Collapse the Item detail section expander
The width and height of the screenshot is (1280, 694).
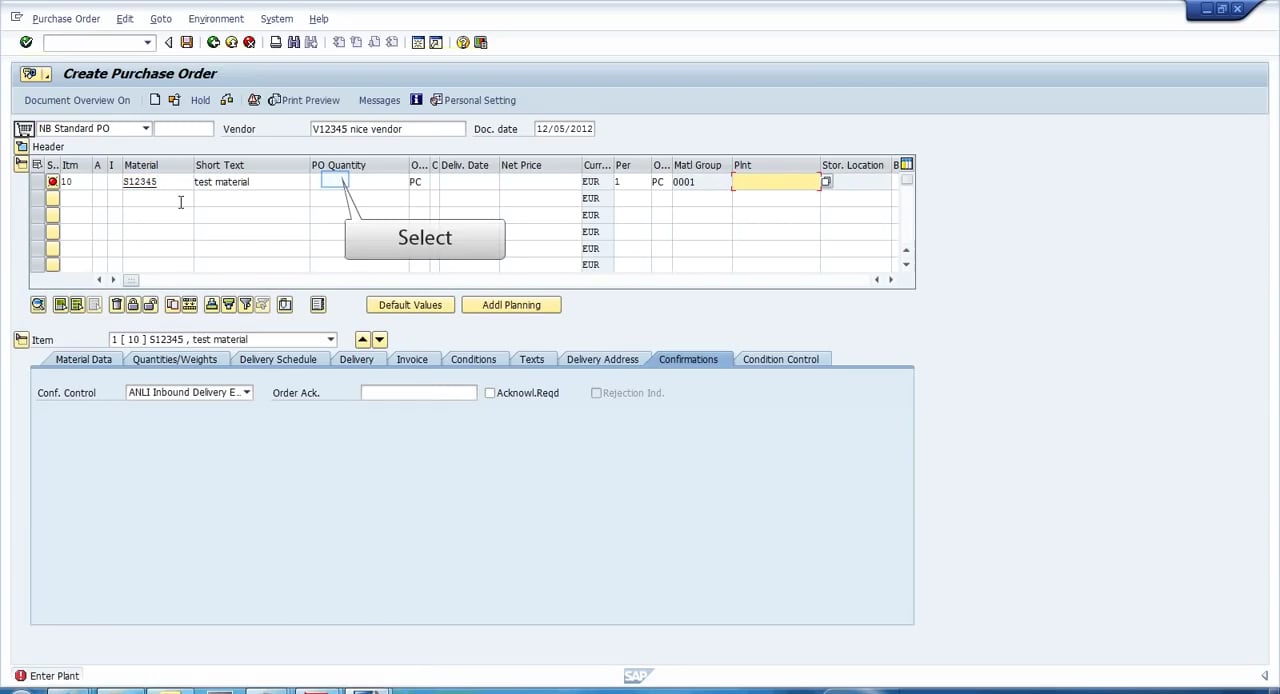tap(22, 340)
